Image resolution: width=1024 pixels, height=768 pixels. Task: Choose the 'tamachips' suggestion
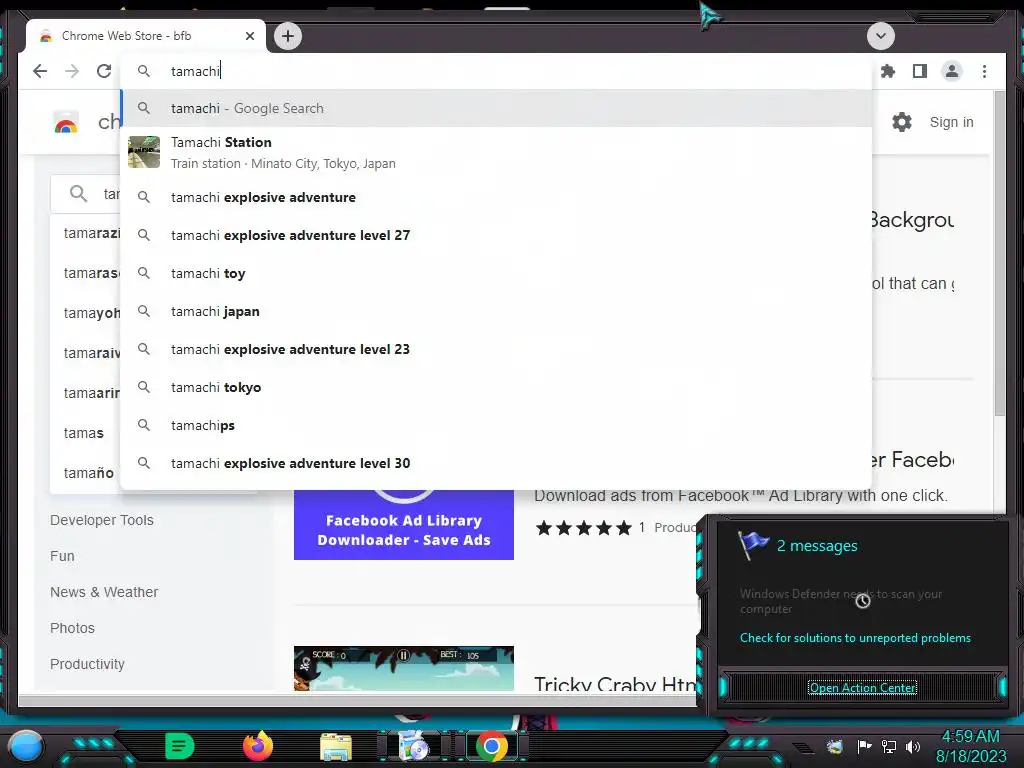tap(496, 425)
